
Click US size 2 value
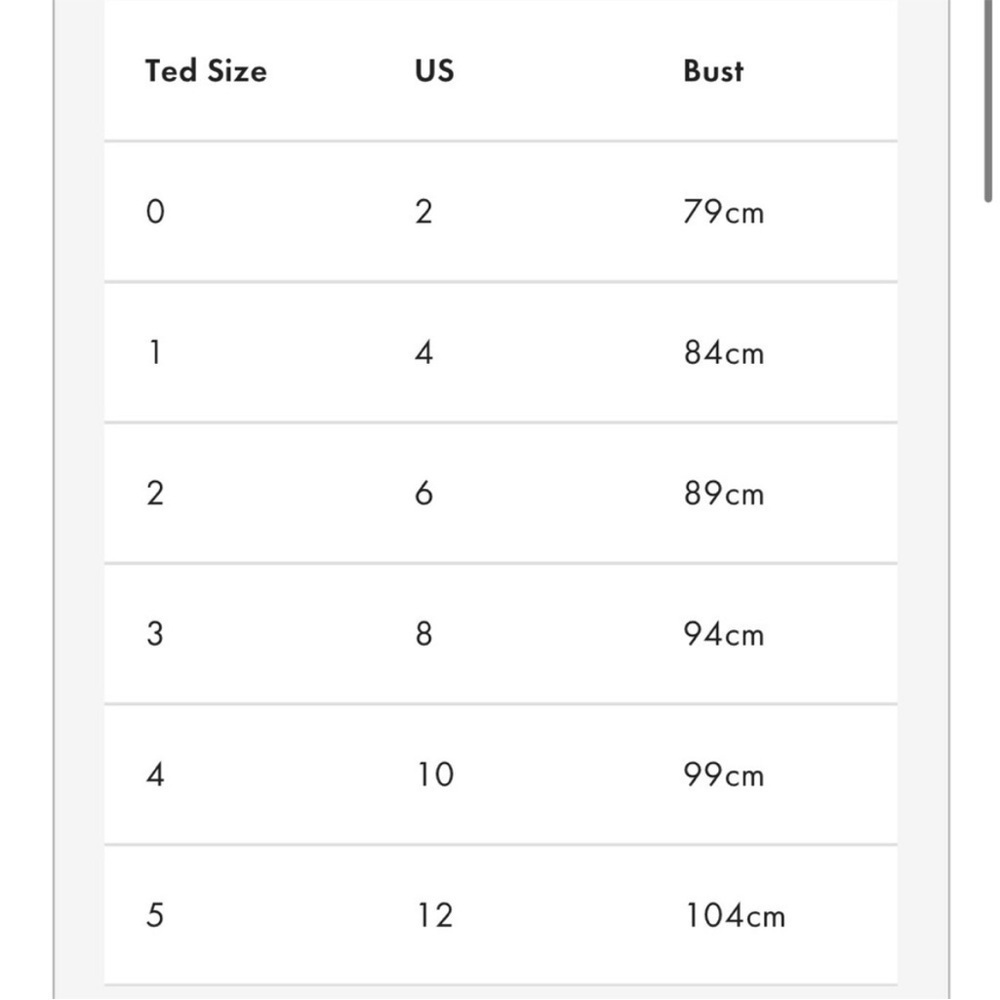(x=423, y=212)
